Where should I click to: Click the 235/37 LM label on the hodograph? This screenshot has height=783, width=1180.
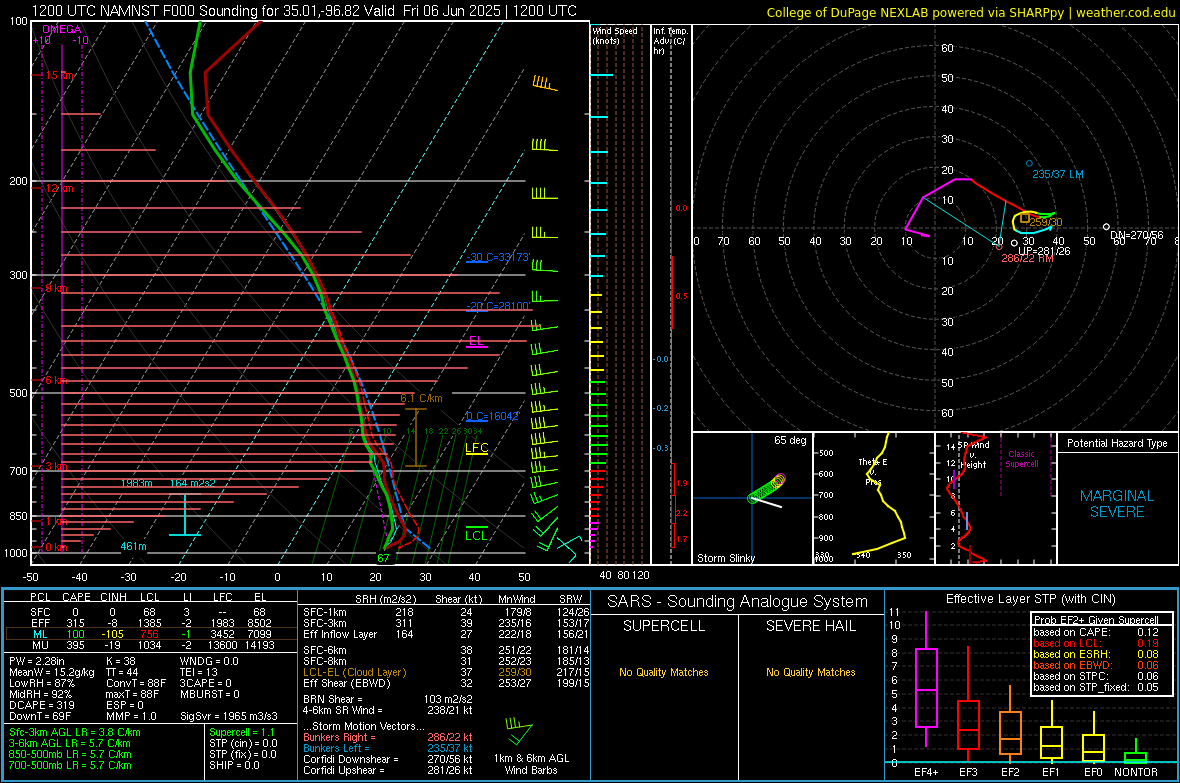click(1057, 174)
